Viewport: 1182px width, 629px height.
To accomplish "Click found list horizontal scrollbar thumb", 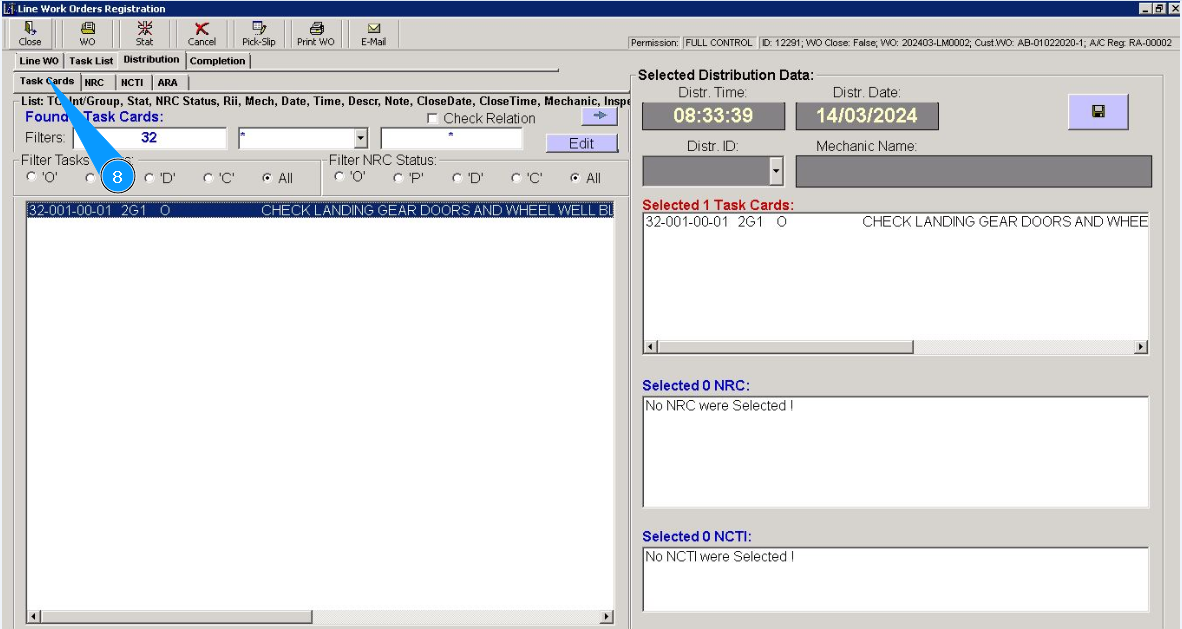I will 176,617.
